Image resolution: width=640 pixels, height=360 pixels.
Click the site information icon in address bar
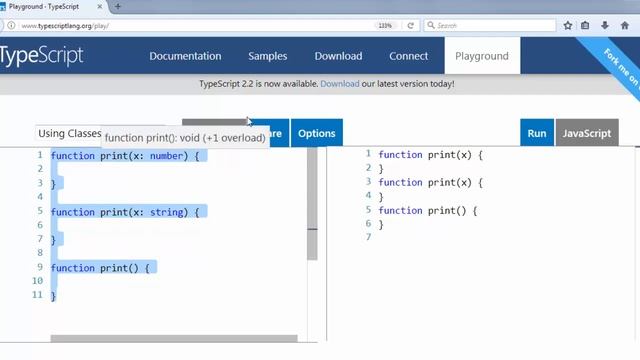(x=11, y=25)
